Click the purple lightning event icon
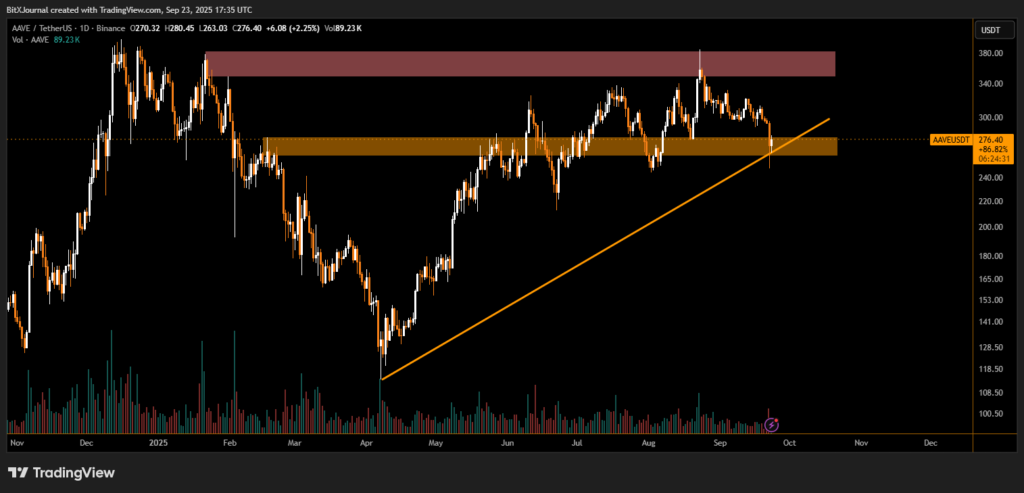1024x493 pixels. coord(771,425)
